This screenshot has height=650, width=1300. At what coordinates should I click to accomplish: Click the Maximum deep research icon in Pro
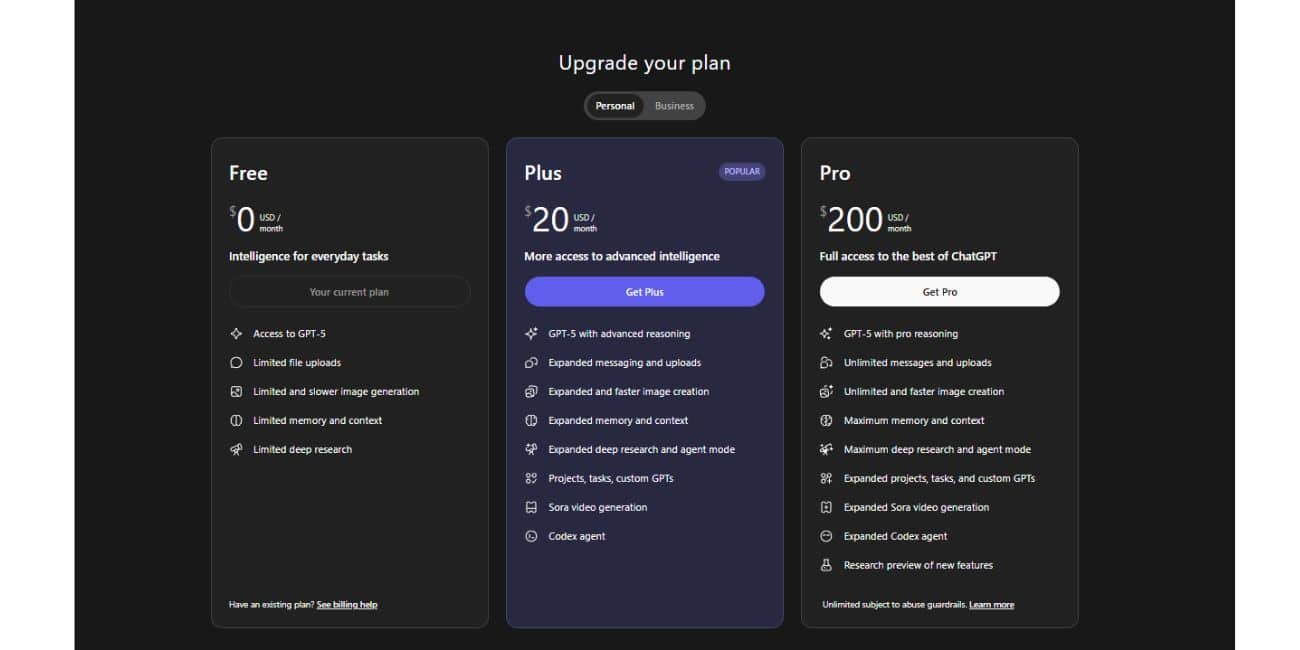click(x=826, y=450)
